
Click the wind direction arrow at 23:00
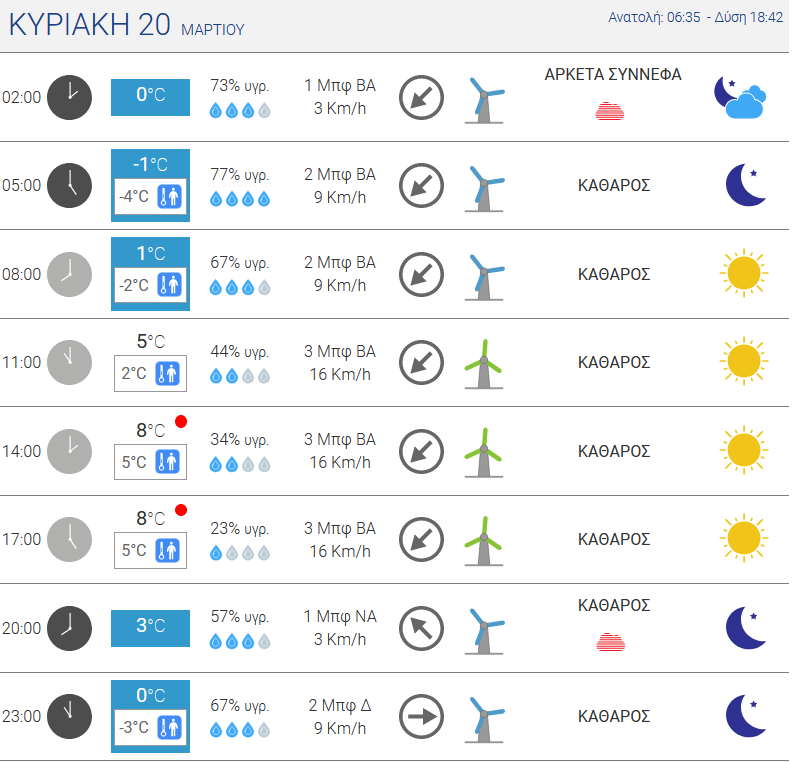coord(421,716)
